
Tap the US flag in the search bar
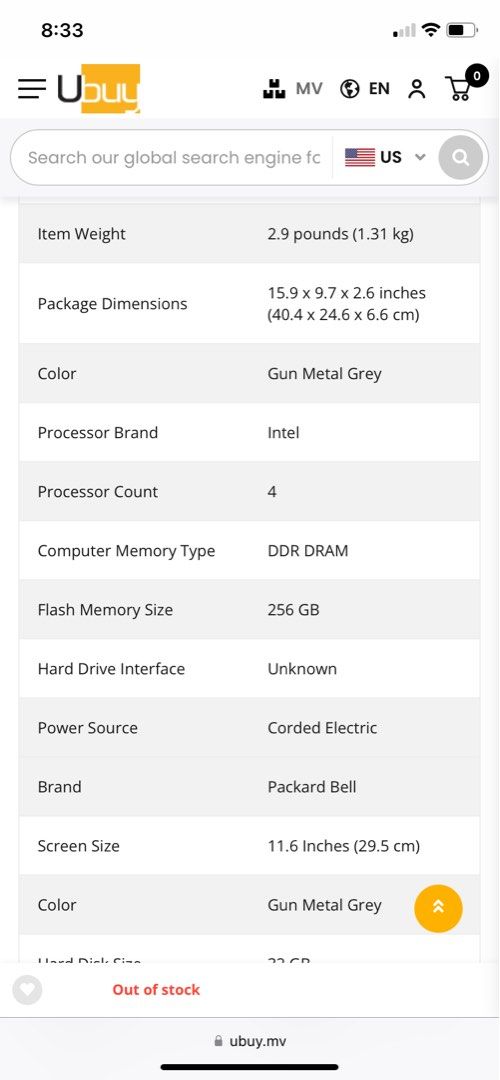pyautogui.click(x=360, y=157)
